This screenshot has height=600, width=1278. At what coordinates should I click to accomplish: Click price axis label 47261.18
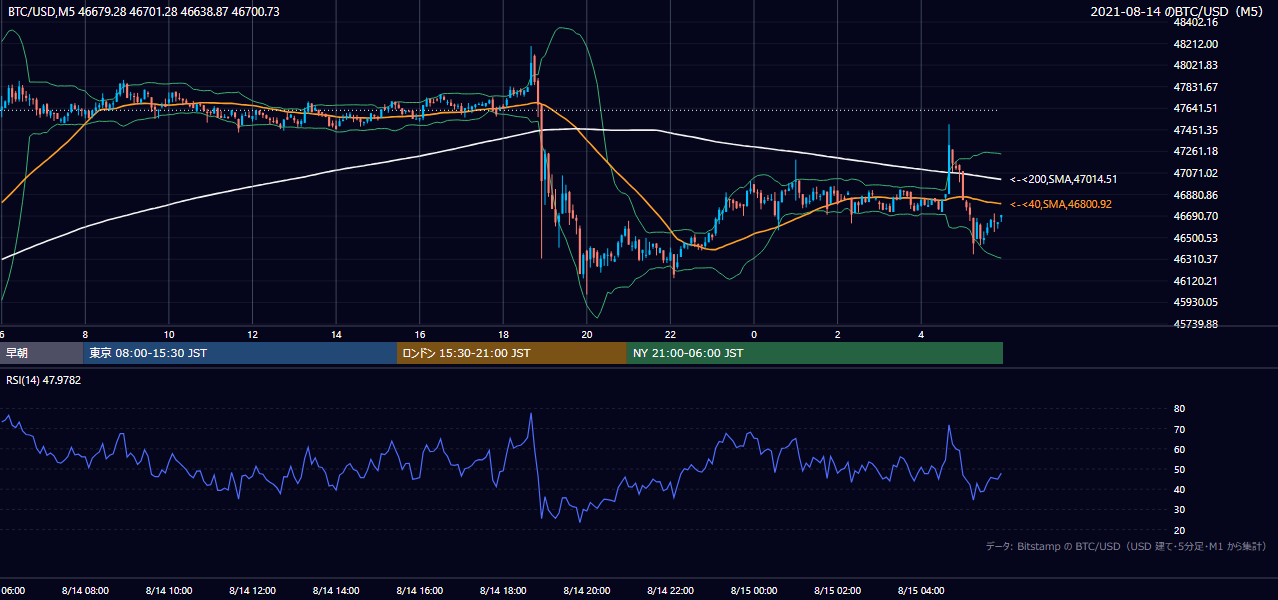tap(1196, 151)
